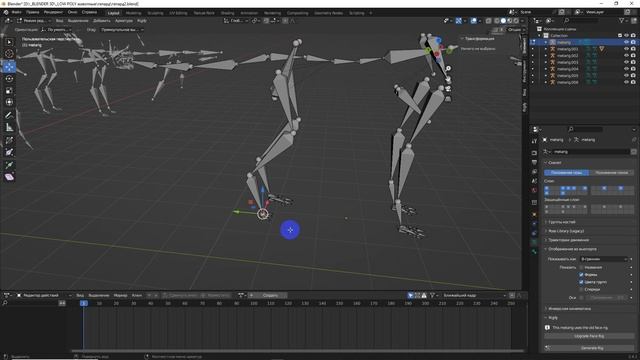Expand the Bone Groups panel
The width and height of the screenshot is (640, 360).
(562, 222)
